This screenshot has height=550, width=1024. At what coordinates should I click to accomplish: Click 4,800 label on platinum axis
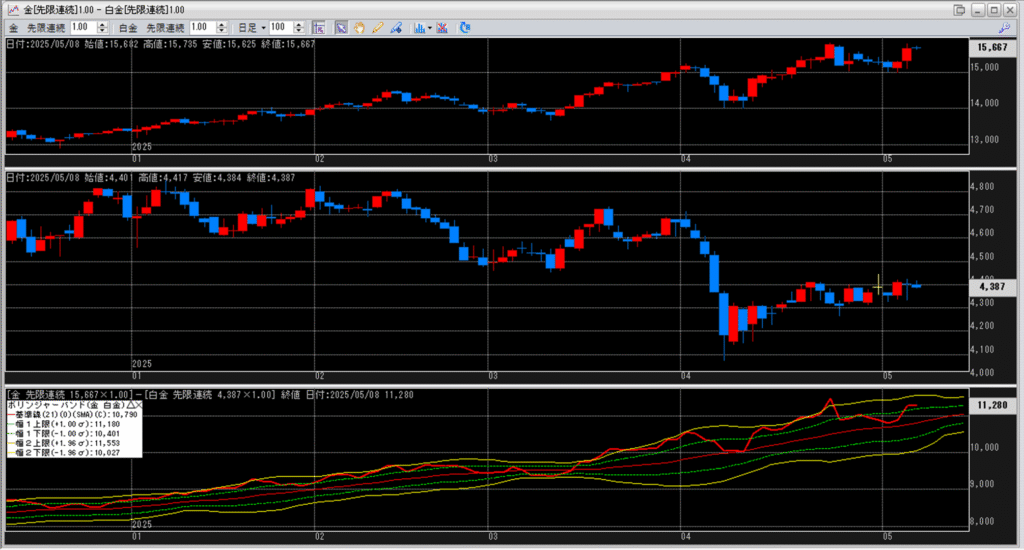coord(982,187)
